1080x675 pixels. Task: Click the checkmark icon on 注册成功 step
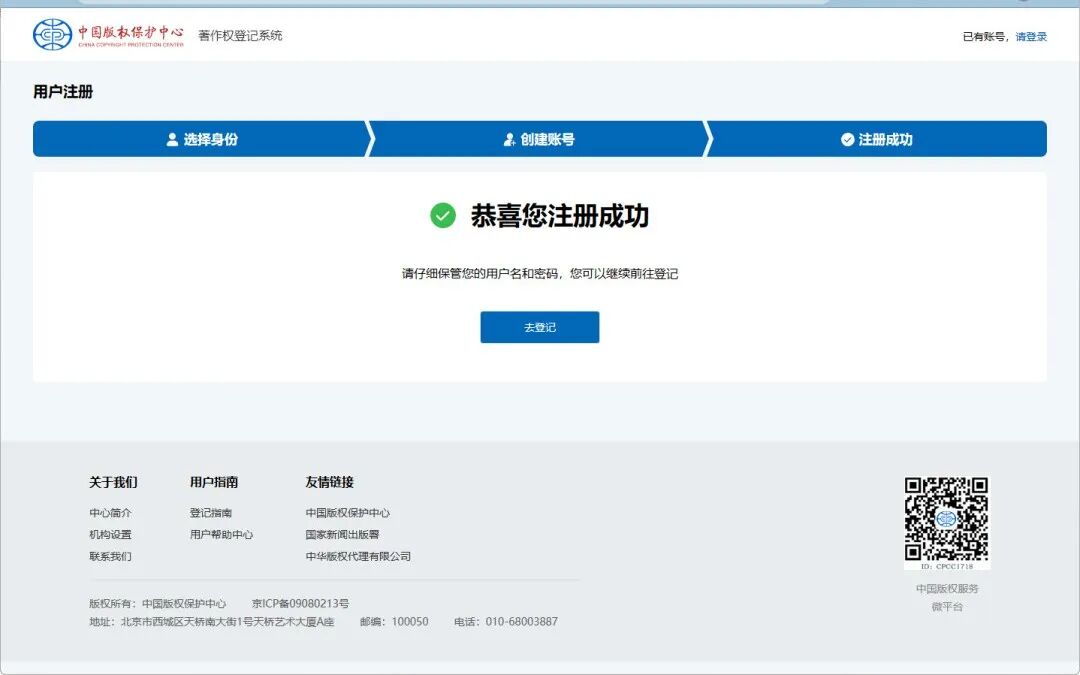tap(846, 140)
